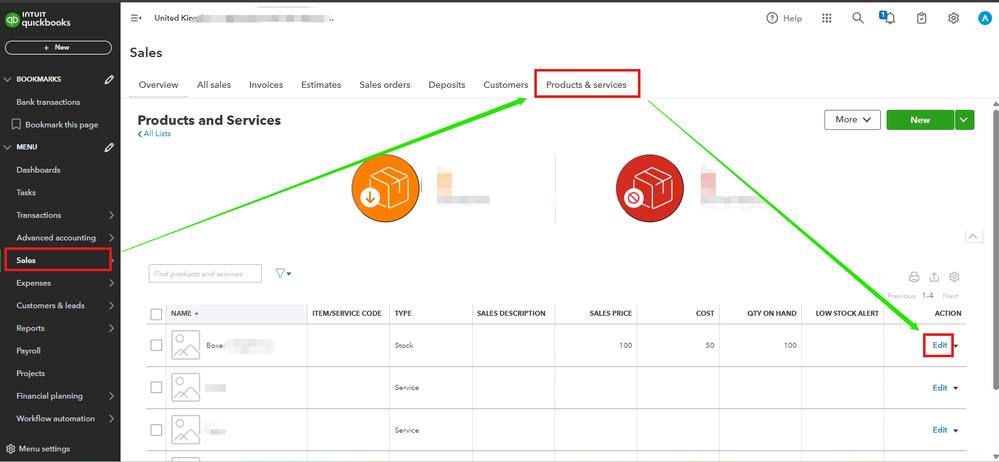
Task: Open the apps grid icon
Action: pos(826,18)
